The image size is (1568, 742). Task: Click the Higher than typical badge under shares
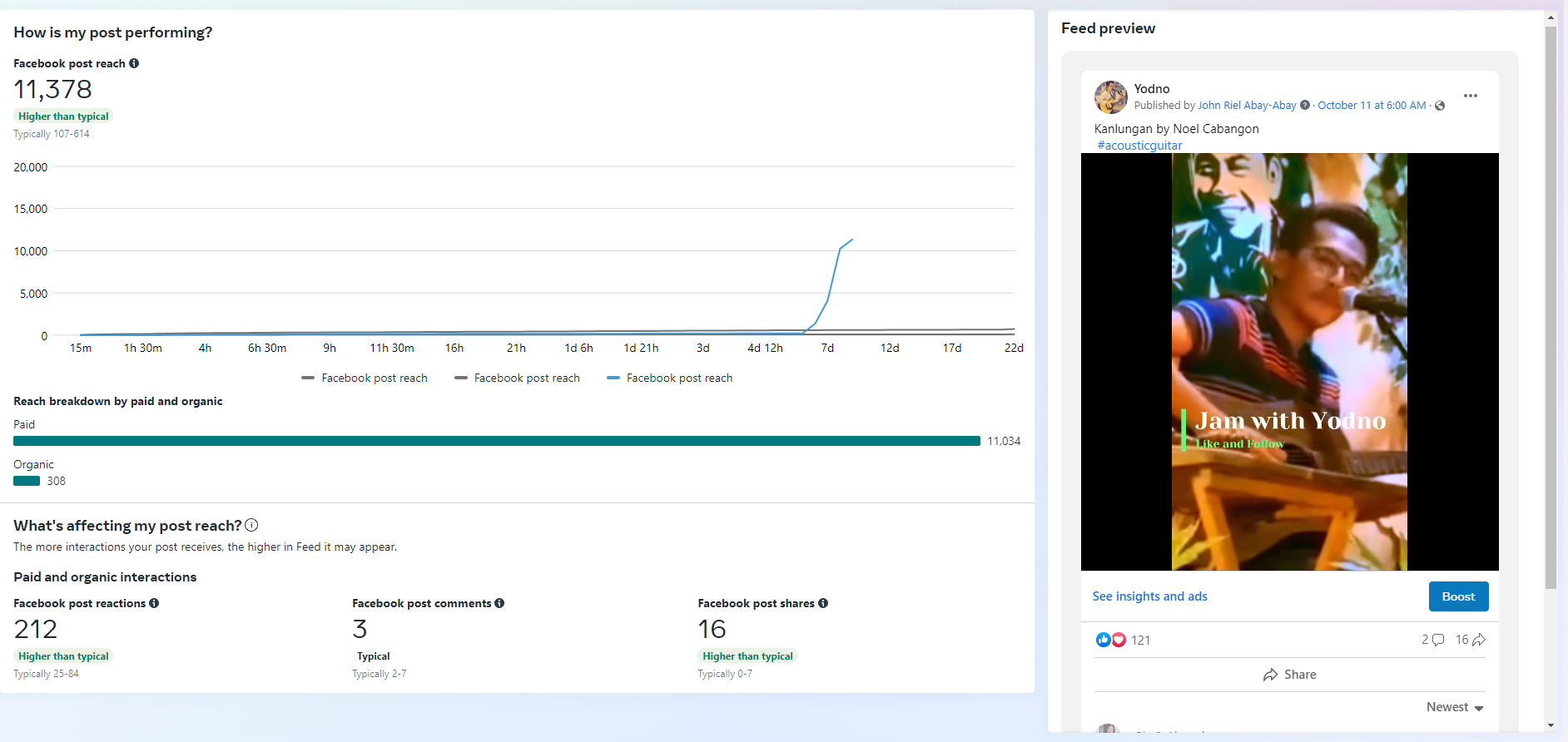pyautogui.click(x=747, y=656)
